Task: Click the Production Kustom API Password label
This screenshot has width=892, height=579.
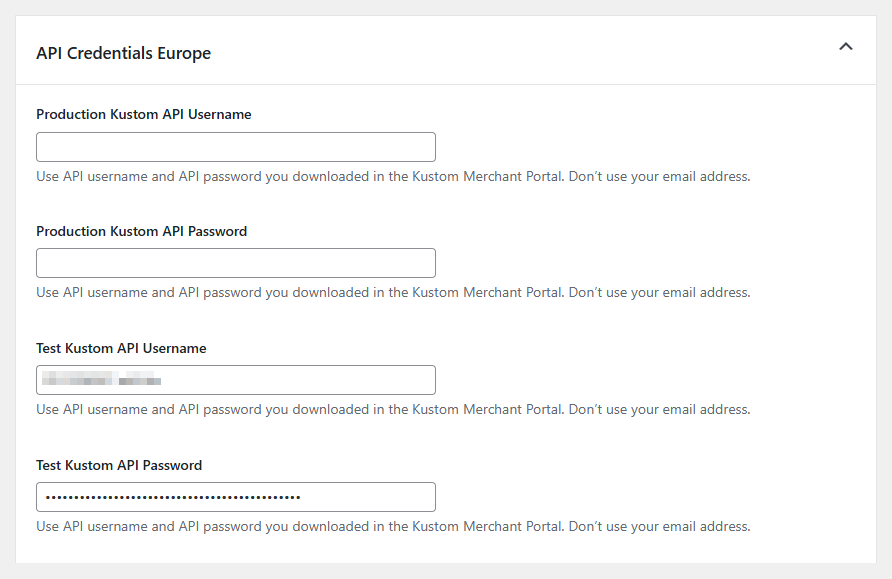Action: 141,231
